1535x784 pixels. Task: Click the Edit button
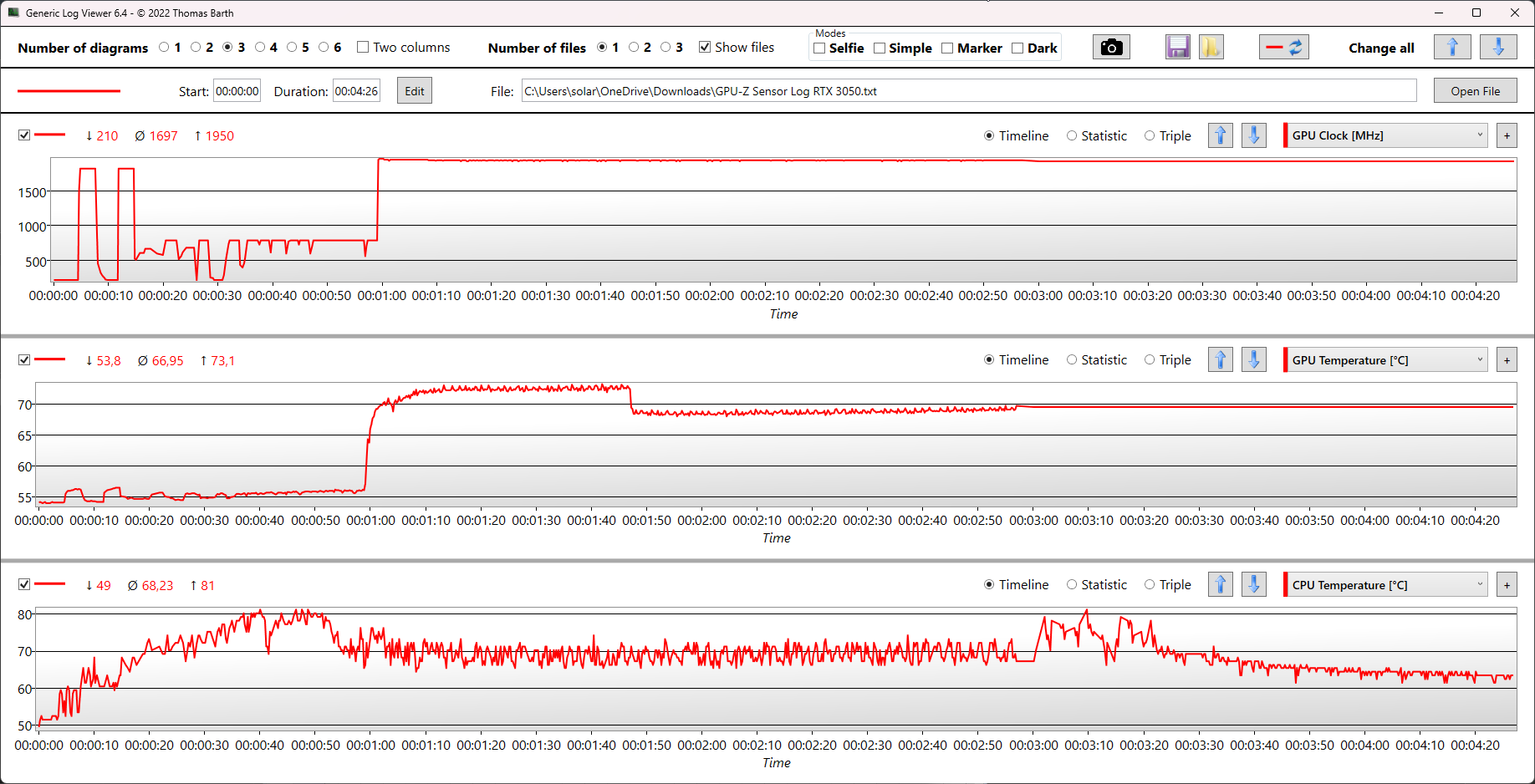[415, 91]
